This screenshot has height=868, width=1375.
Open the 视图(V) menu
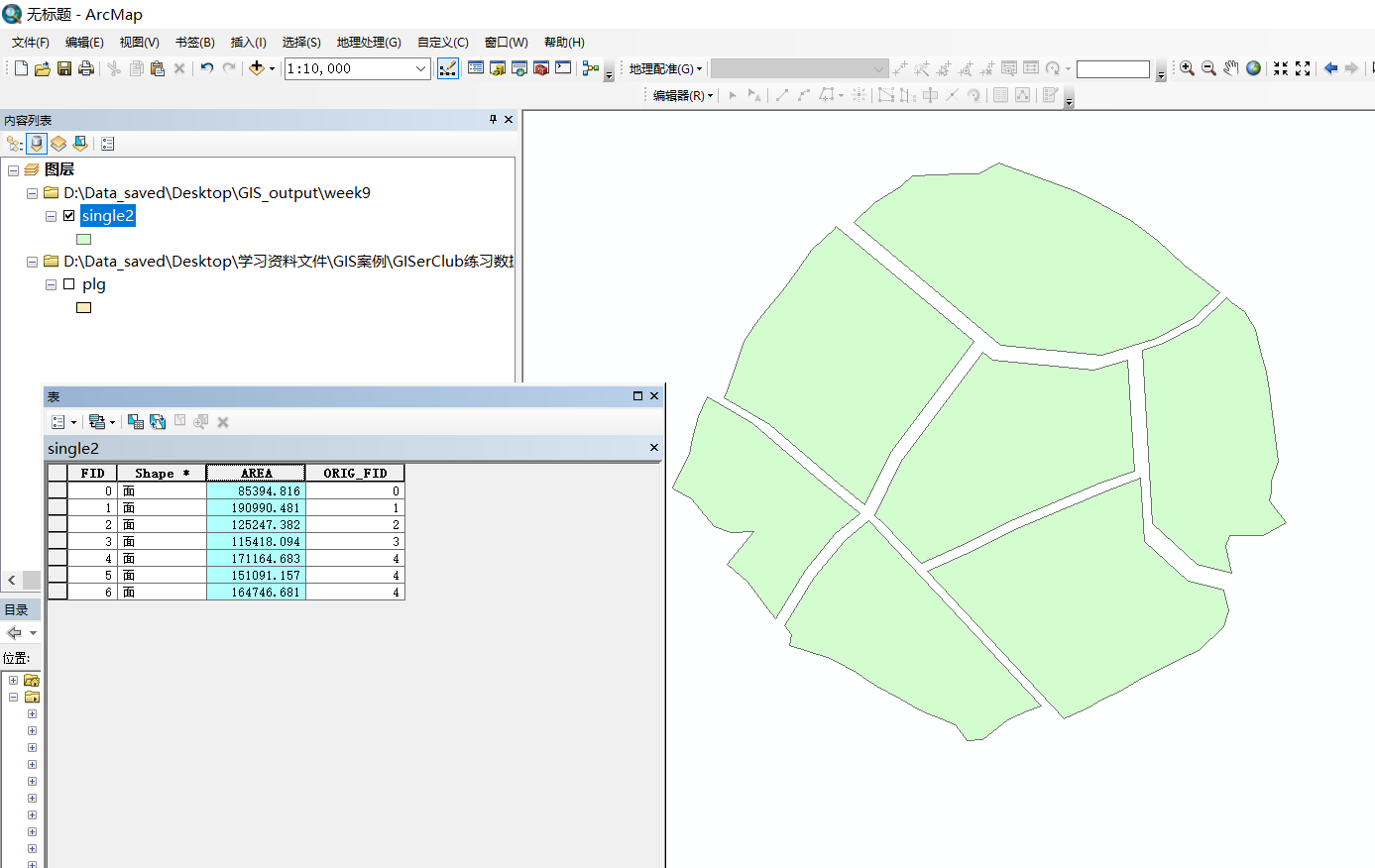pyautogui.click(x=140, y=42)
